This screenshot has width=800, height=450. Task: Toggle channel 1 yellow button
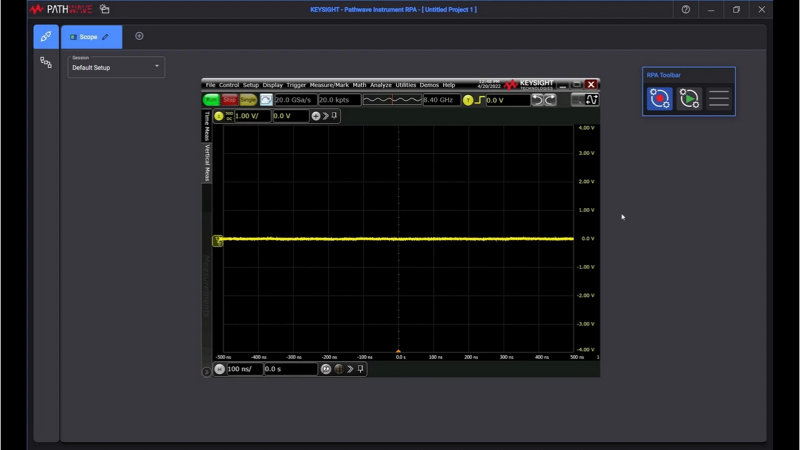[219, 116]
